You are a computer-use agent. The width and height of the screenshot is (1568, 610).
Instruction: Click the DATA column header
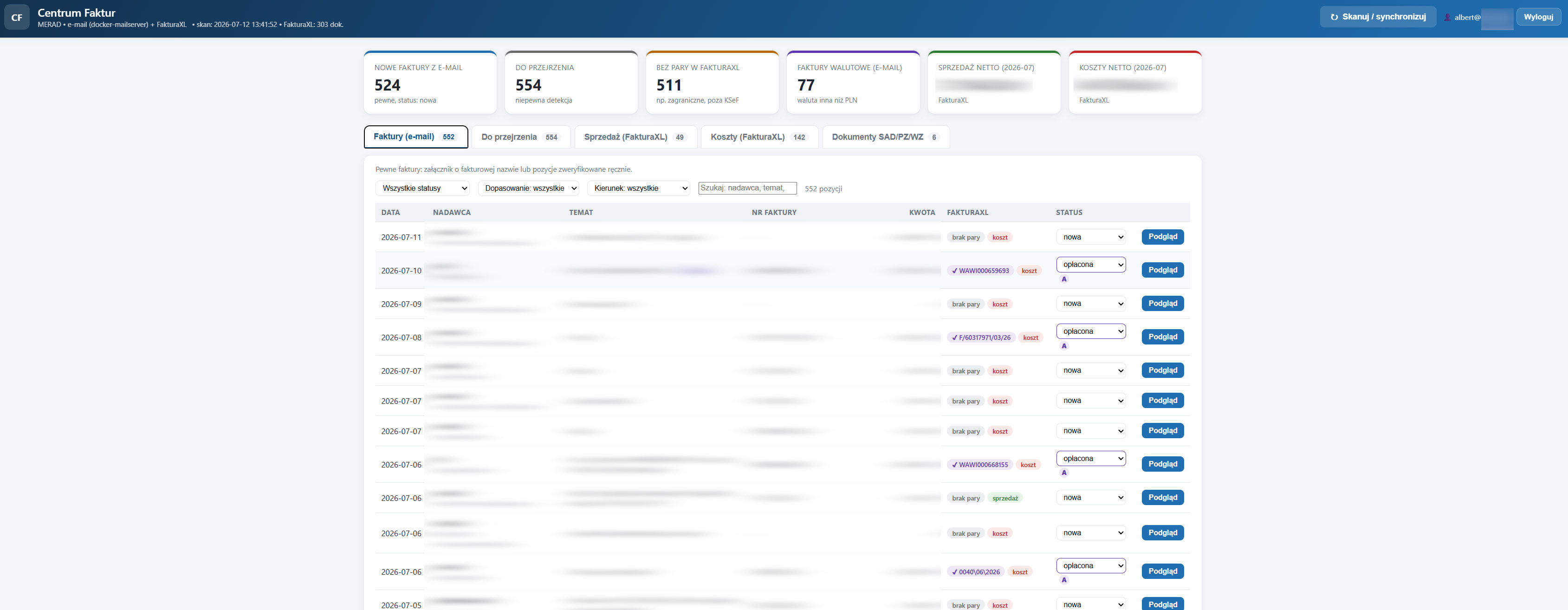pyautogui.click(x=391, y=213)
